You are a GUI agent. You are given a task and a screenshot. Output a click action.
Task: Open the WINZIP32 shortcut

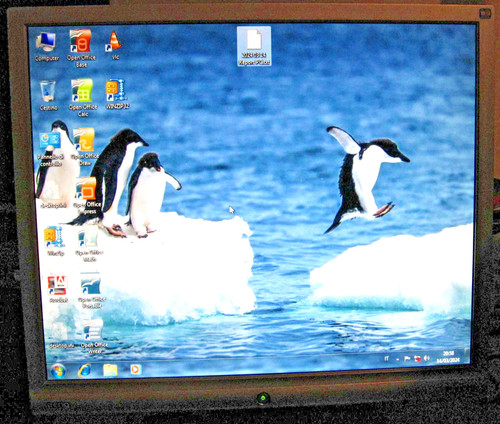click(x=117, y=94)
